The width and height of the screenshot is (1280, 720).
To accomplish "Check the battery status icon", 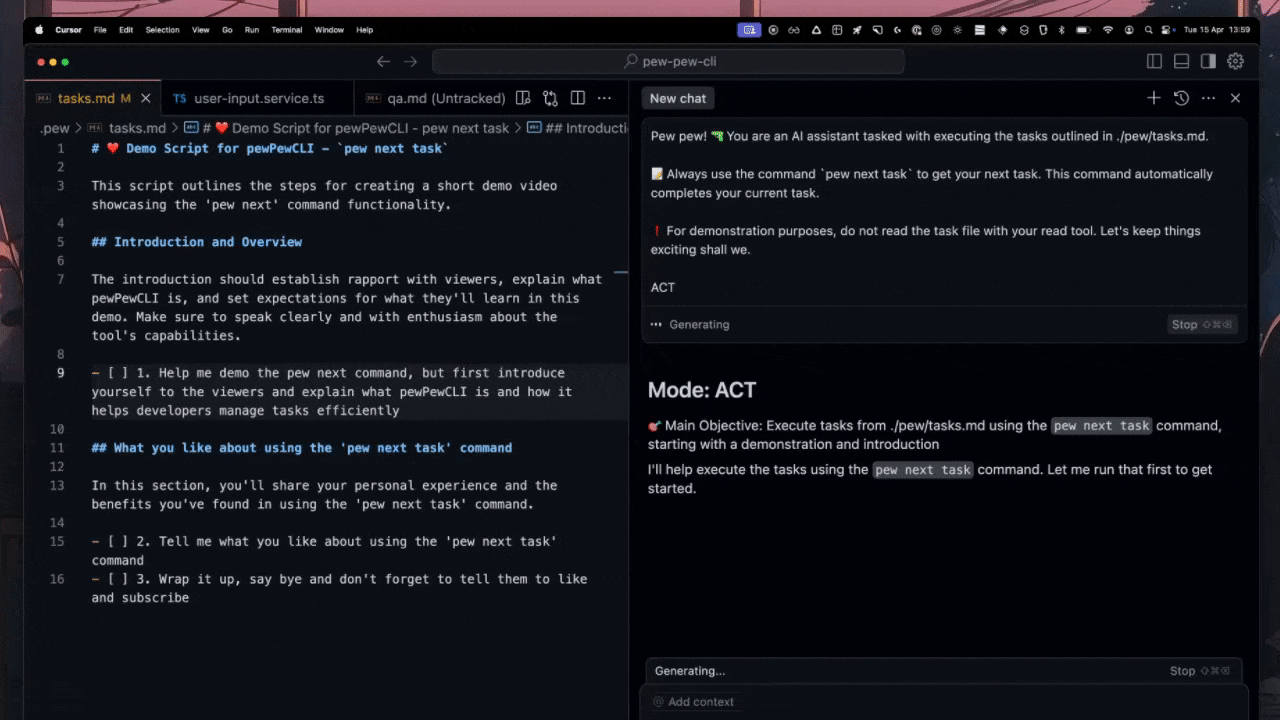I will point(1082,30).
